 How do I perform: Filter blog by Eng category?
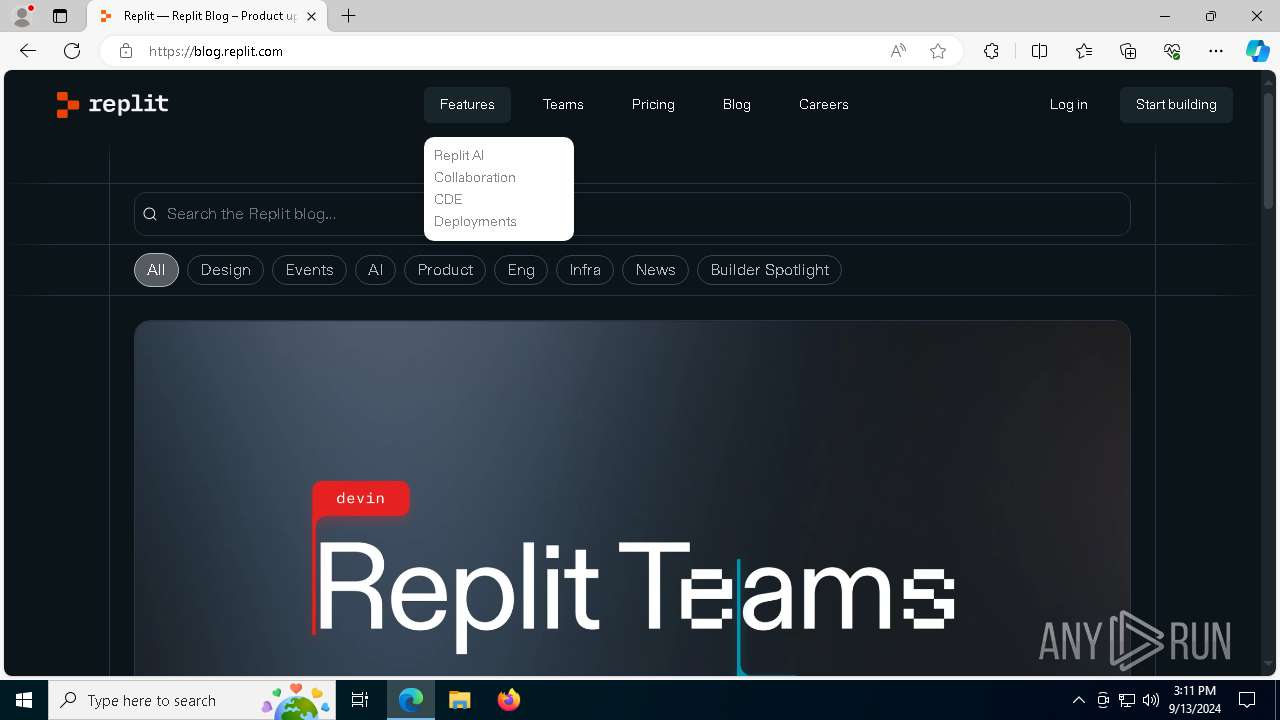coord(521,270)
